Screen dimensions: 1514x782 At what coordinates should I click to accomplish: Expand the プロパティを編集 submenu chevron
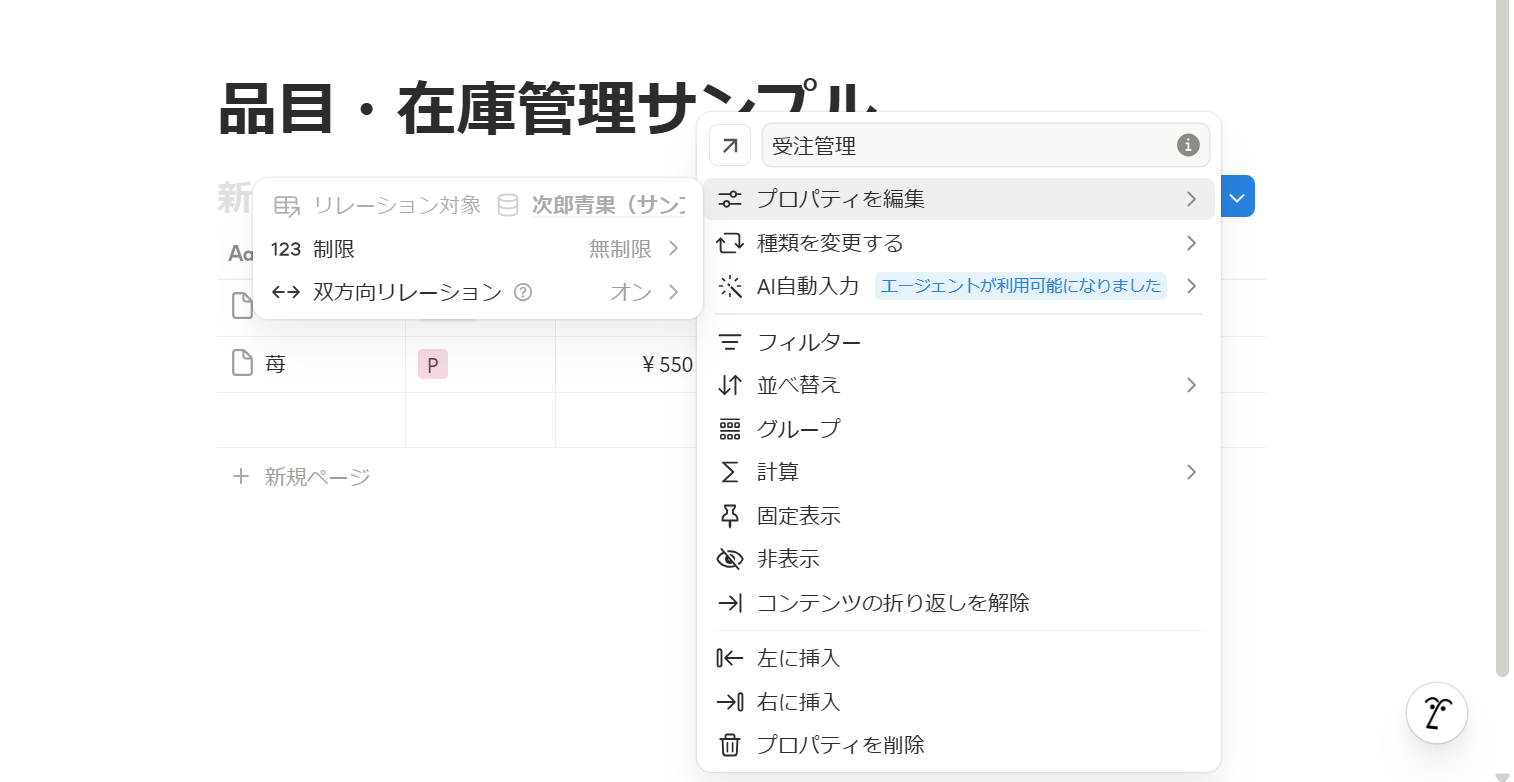[x=1191, y=199]
